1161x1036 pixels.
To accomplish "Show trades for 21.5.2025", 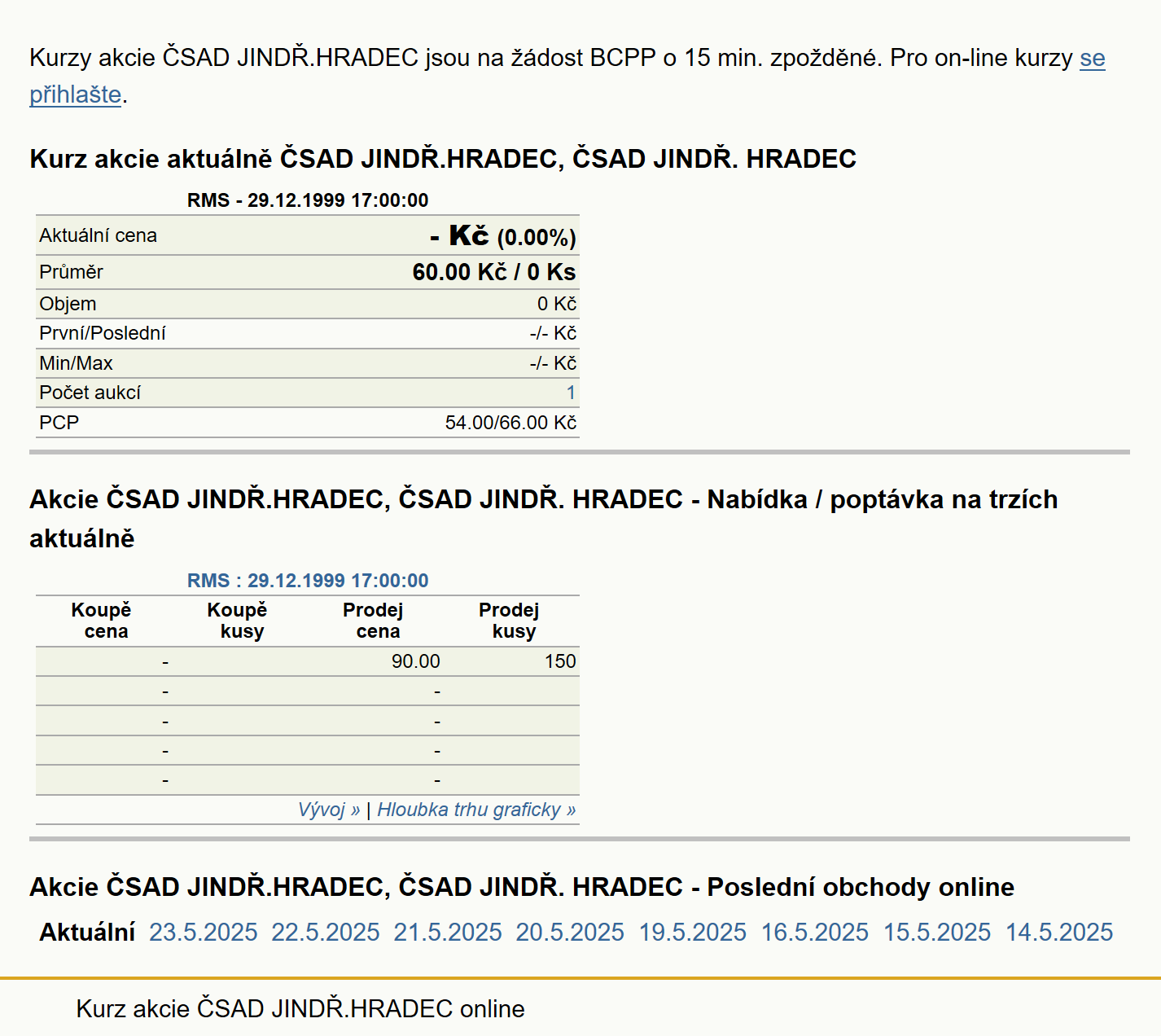I will 448,932.
